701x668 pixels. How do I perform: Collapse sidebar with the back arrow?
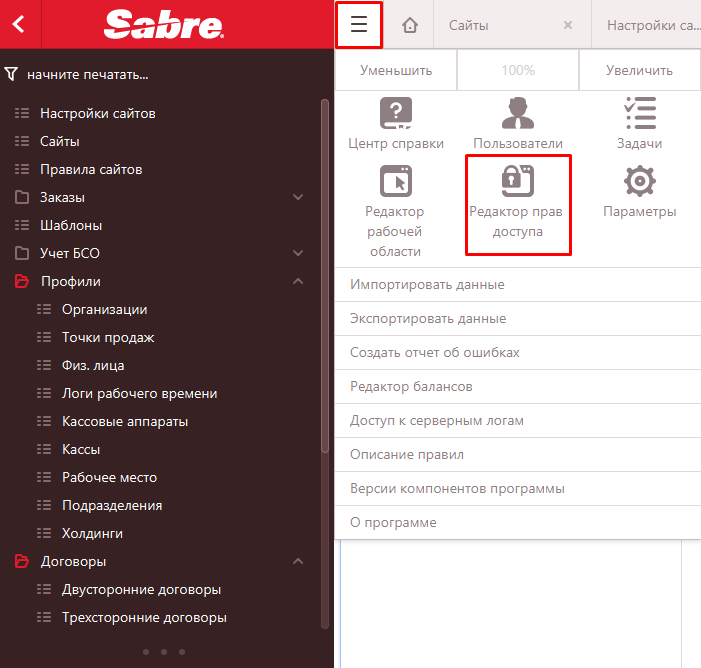[20, 25]
